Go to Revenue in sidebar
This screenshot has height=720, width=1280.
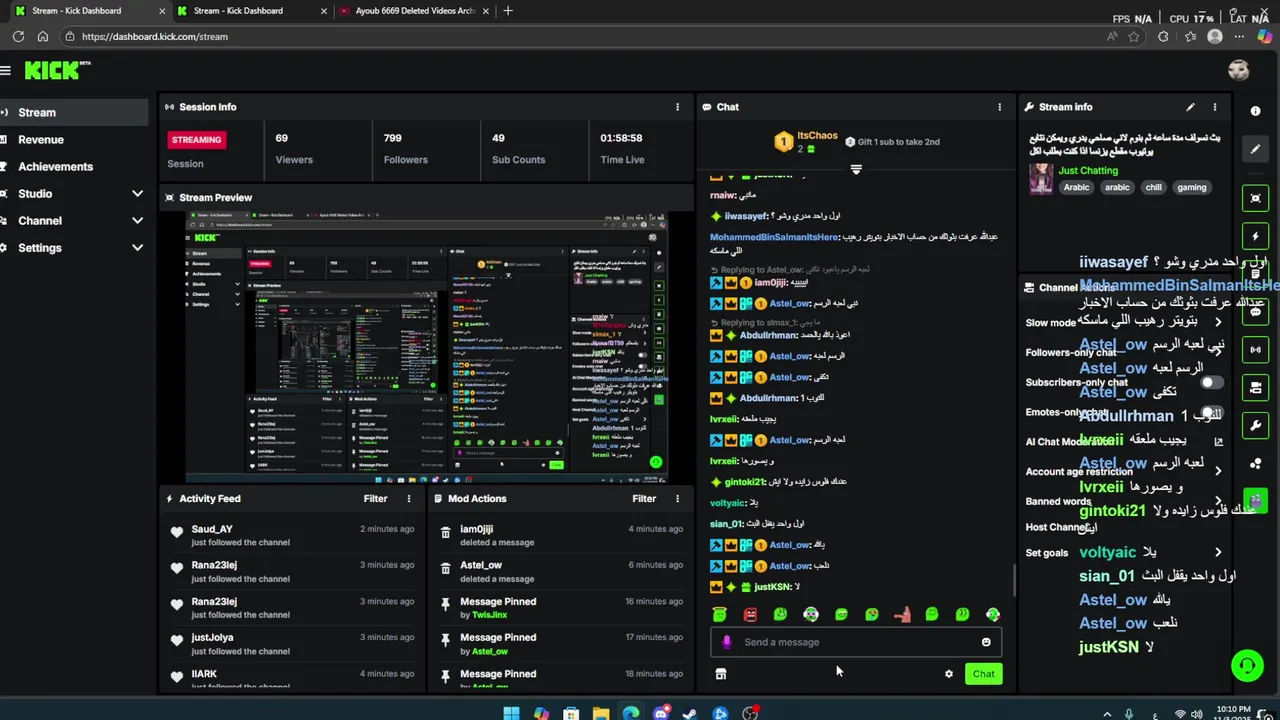click(x=74, y=140)
